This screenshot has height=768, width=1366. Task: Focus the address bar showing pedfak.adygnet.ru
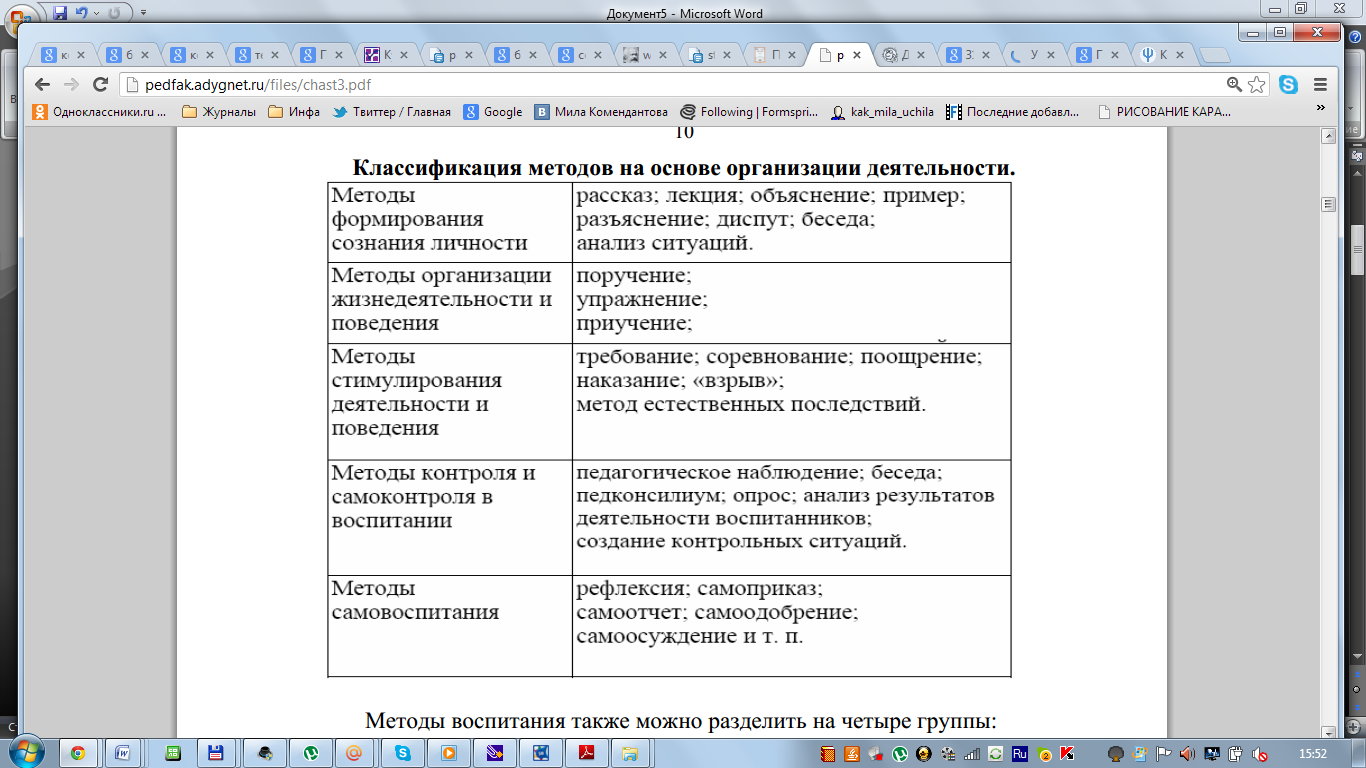[670, 85]
